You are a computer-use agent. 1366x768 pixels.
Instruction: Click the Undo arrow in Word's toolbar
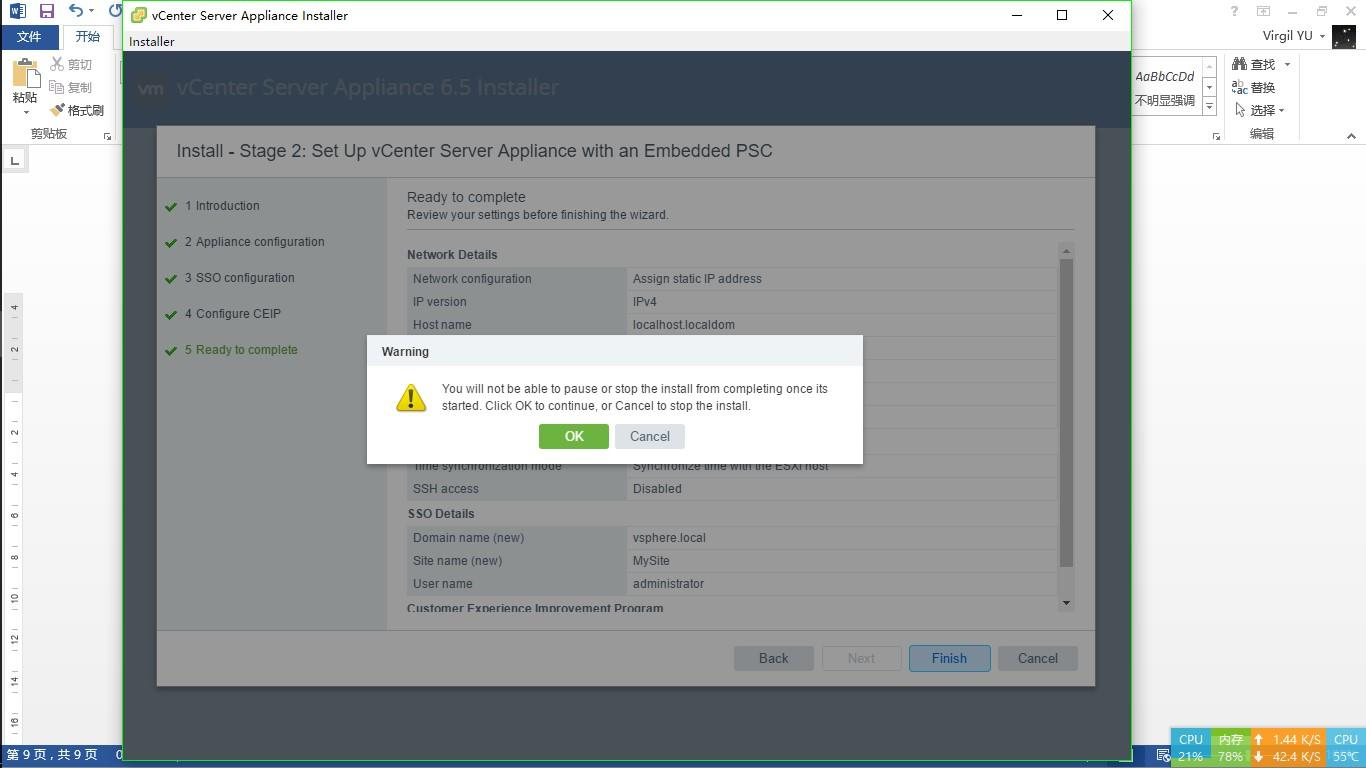coord(76,12)
